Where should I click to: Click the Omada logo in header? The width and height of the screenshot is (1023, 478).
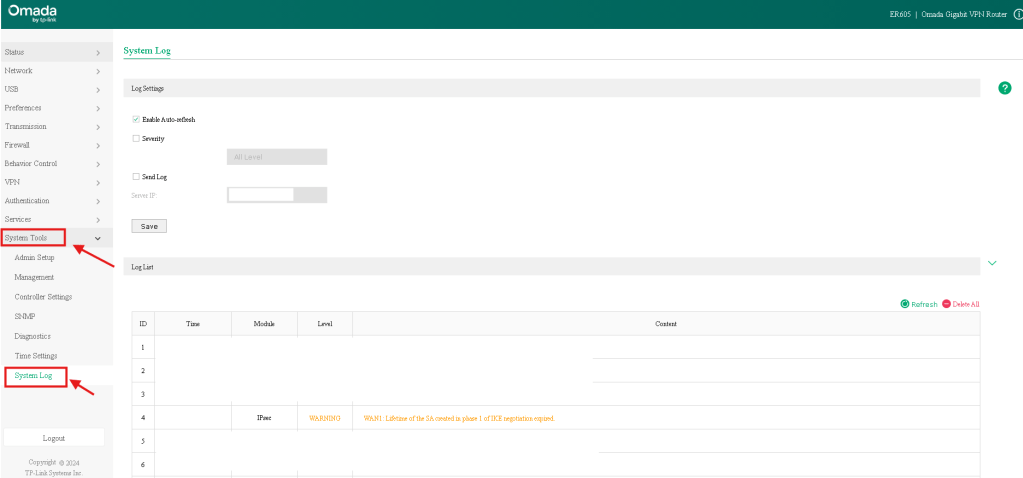pos(30,15)
